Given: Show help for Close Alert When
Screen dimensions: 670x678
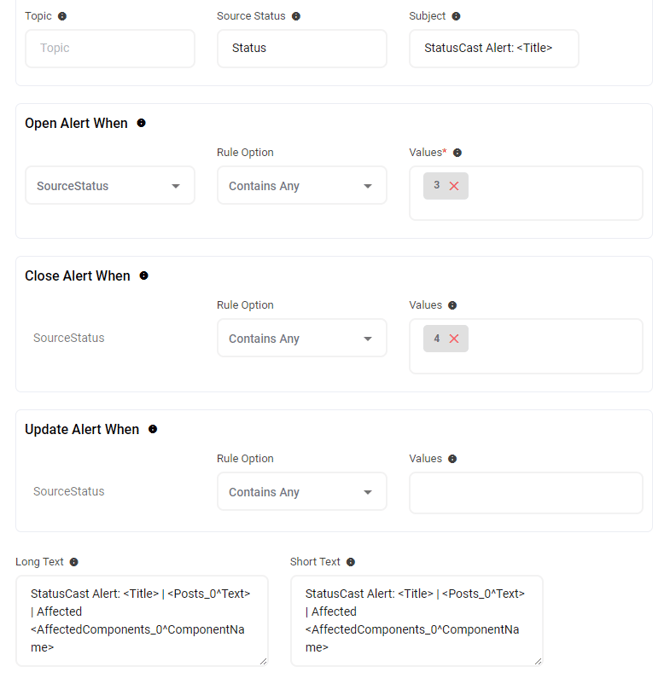Looking at the screenshot, I should 144,276.
